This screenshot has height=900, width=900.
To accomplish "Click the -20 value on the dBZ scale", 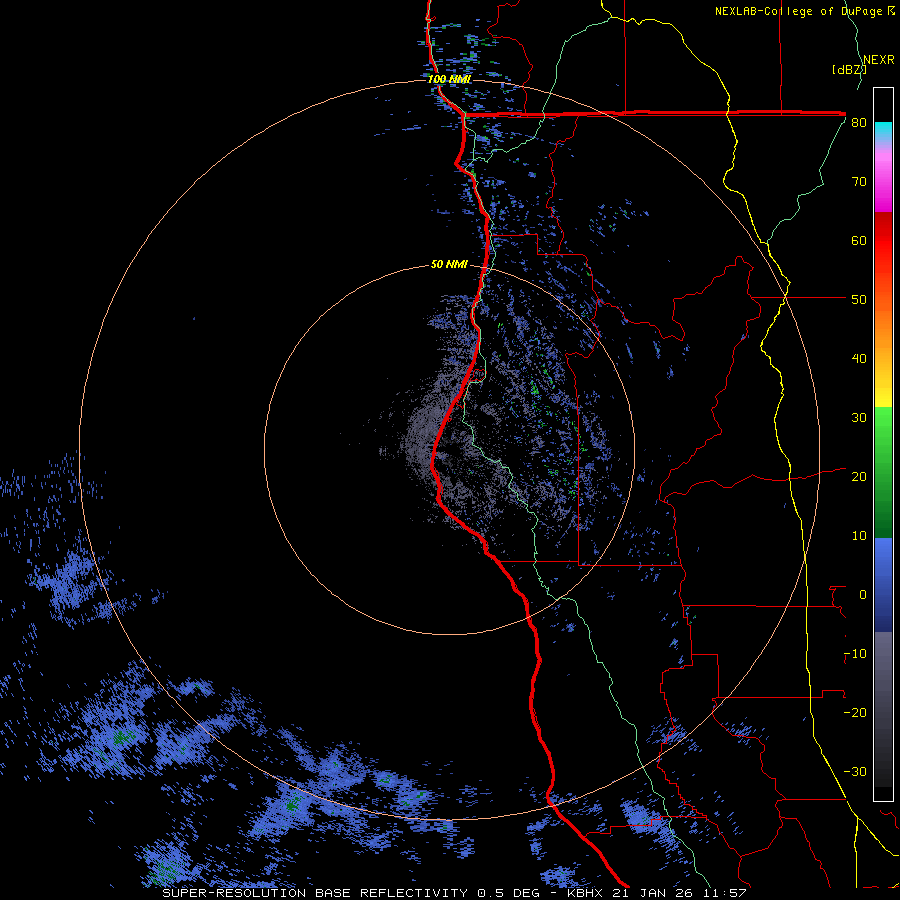I will click(855, 713).
